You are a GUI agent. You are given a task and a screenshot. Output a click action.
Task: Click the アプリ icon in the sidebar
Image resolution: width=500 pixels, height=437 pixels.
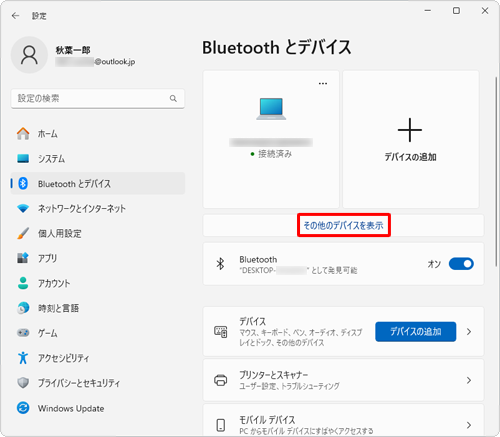23,258
